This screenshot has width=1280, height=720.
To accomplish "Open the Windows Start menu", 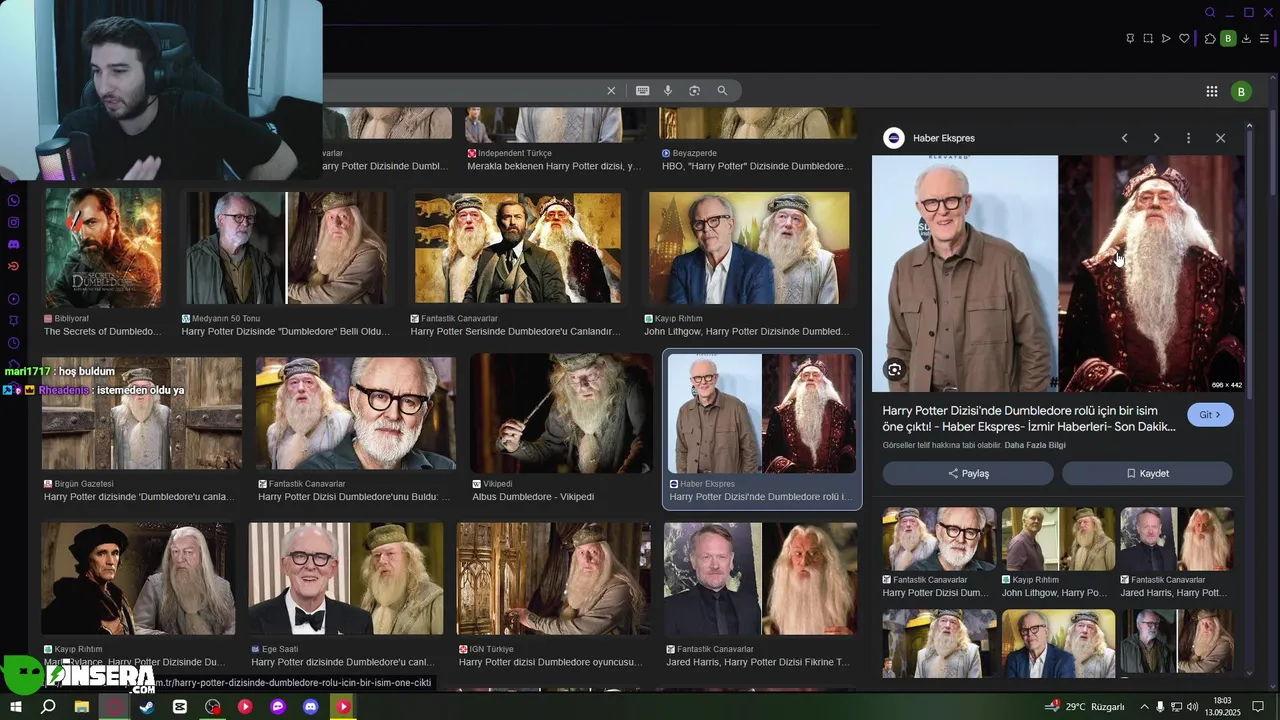I will [x=15, y=706].
